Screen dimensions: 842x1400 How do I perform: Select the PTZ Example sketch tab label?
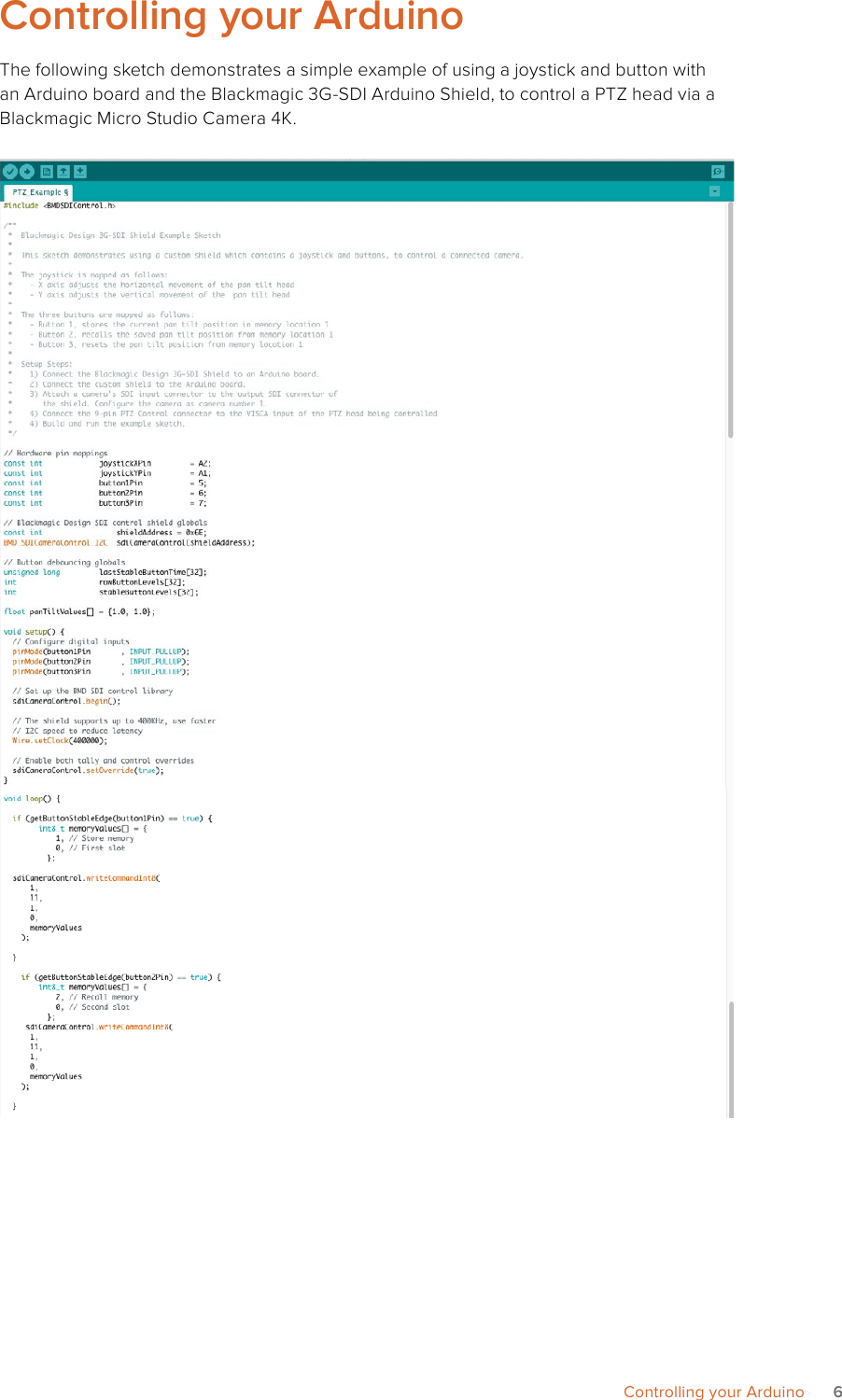coord(39,191)
